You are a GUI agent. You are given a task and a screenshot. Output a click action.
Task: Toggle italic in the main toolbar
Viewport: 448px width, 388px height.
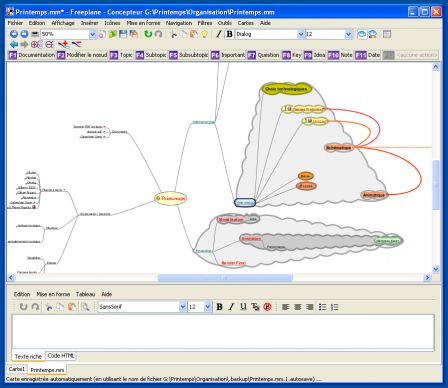point(219,34)
